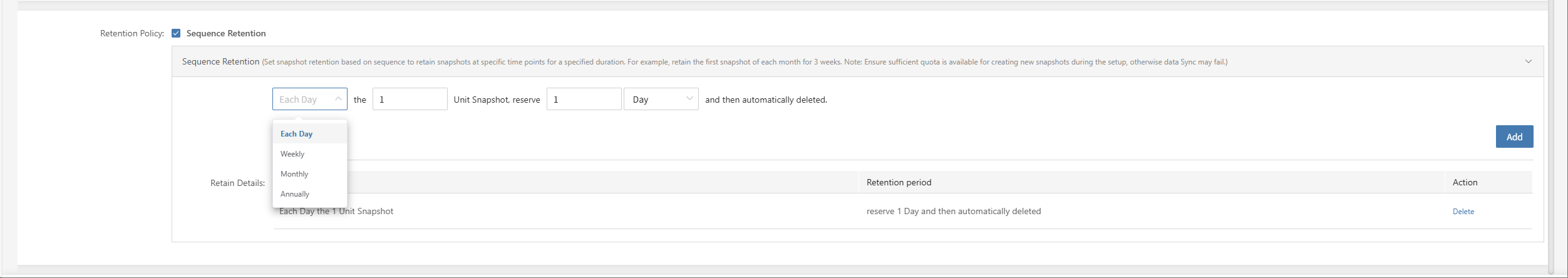Uncheck the Sequence Retention checkbox

pos(176,33)
